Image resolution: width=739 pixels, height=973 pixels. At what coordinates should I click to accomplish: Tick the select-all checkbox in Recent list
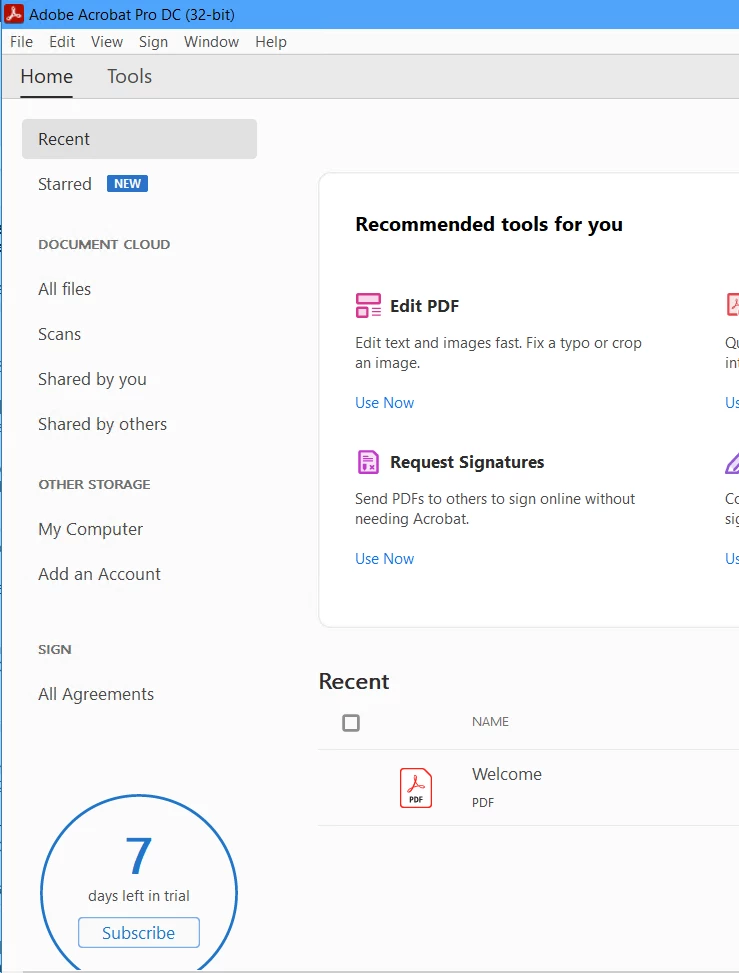pyautogui.click(x=351, y=722)
